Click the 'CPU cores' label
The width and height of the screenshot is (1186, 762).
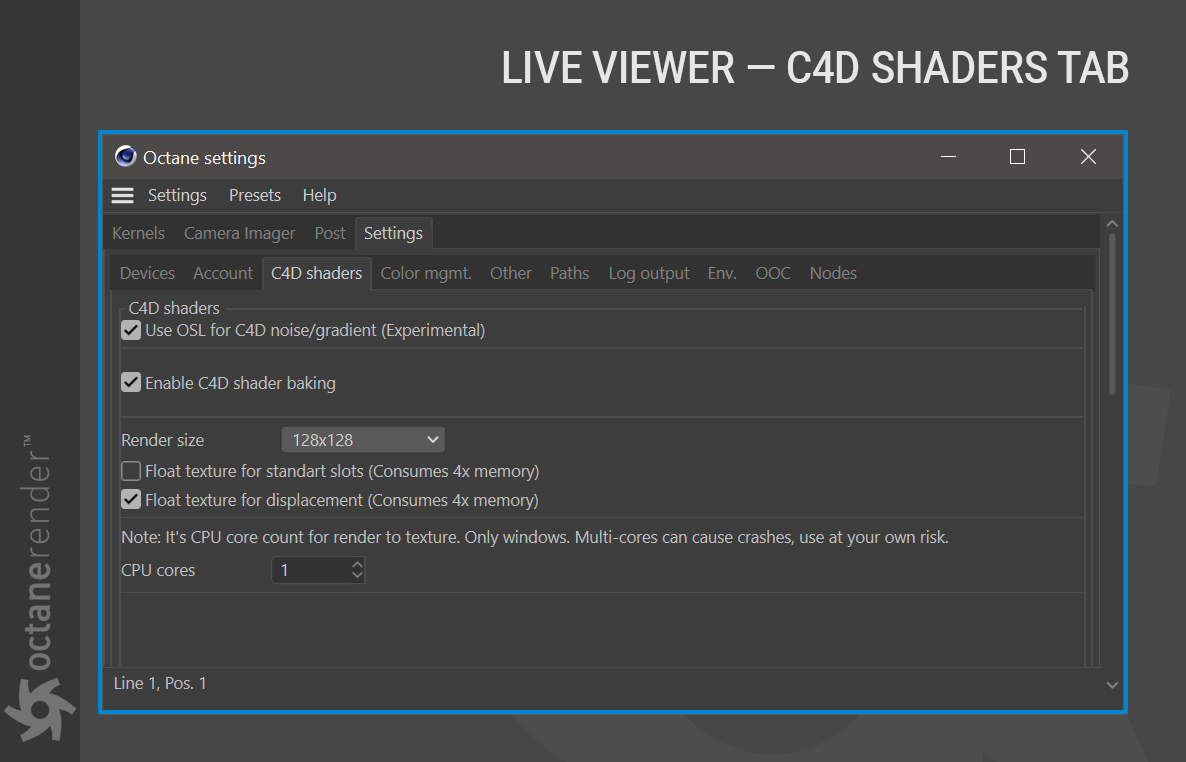point(158,570)
